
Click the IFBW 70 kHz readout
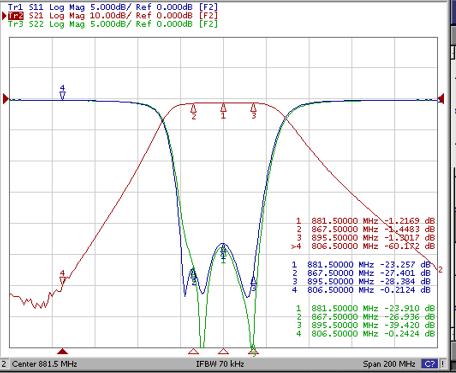(x=220, y=364)
